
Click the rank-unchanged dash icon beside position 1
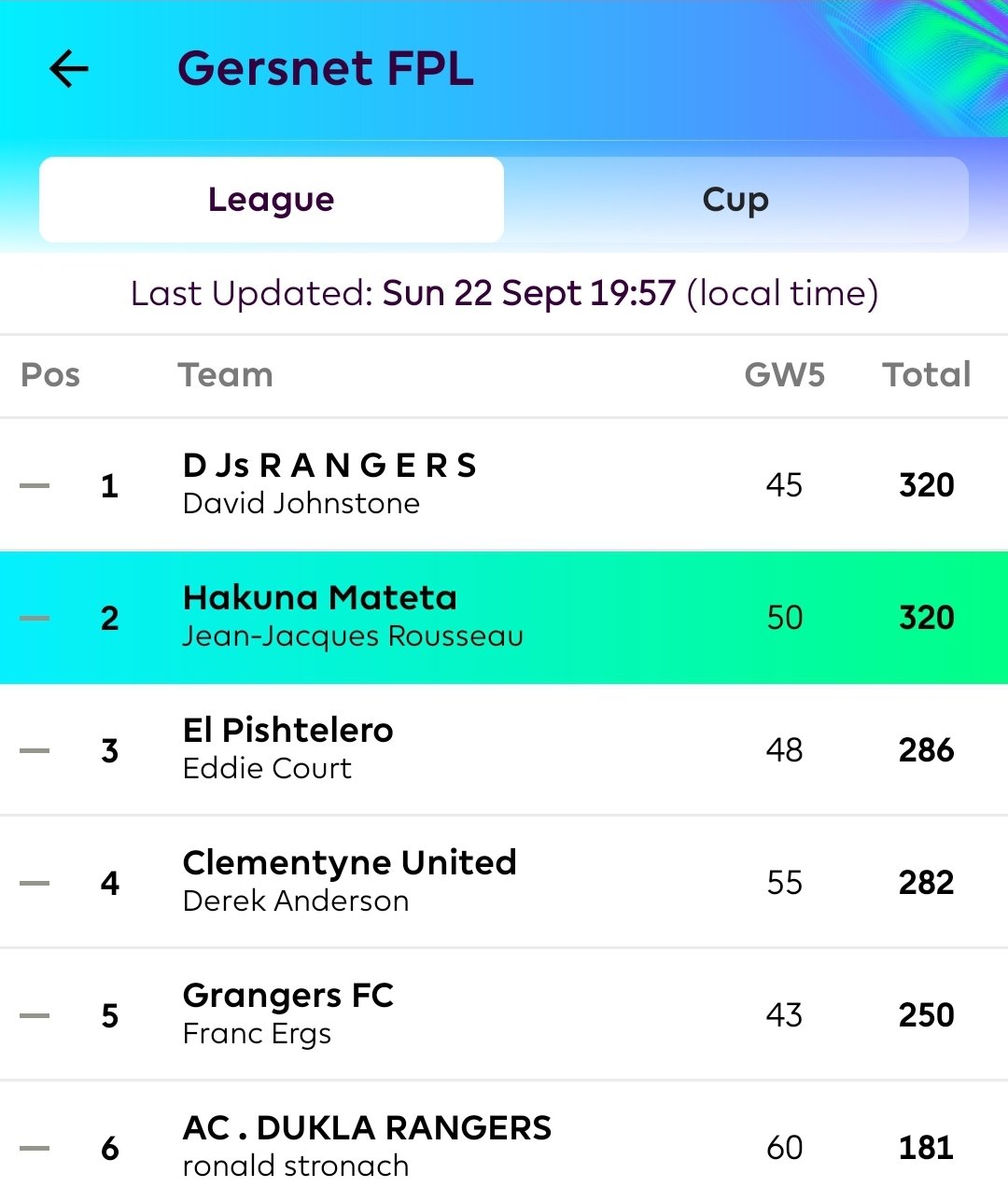pyautogui.click(x=35, y=485)
